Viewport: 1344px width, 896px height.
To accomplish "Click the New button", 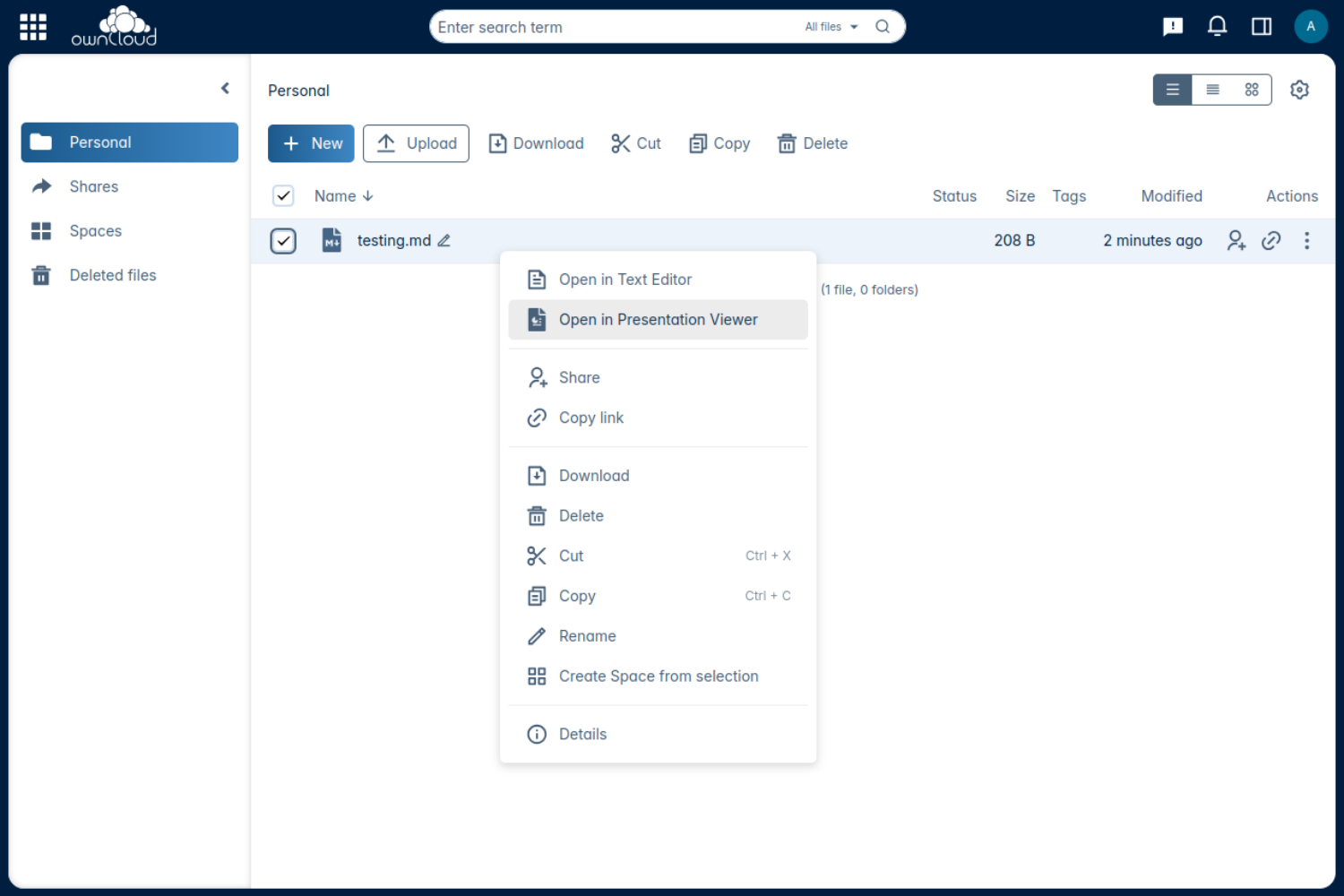I will [x=311, y=143].
